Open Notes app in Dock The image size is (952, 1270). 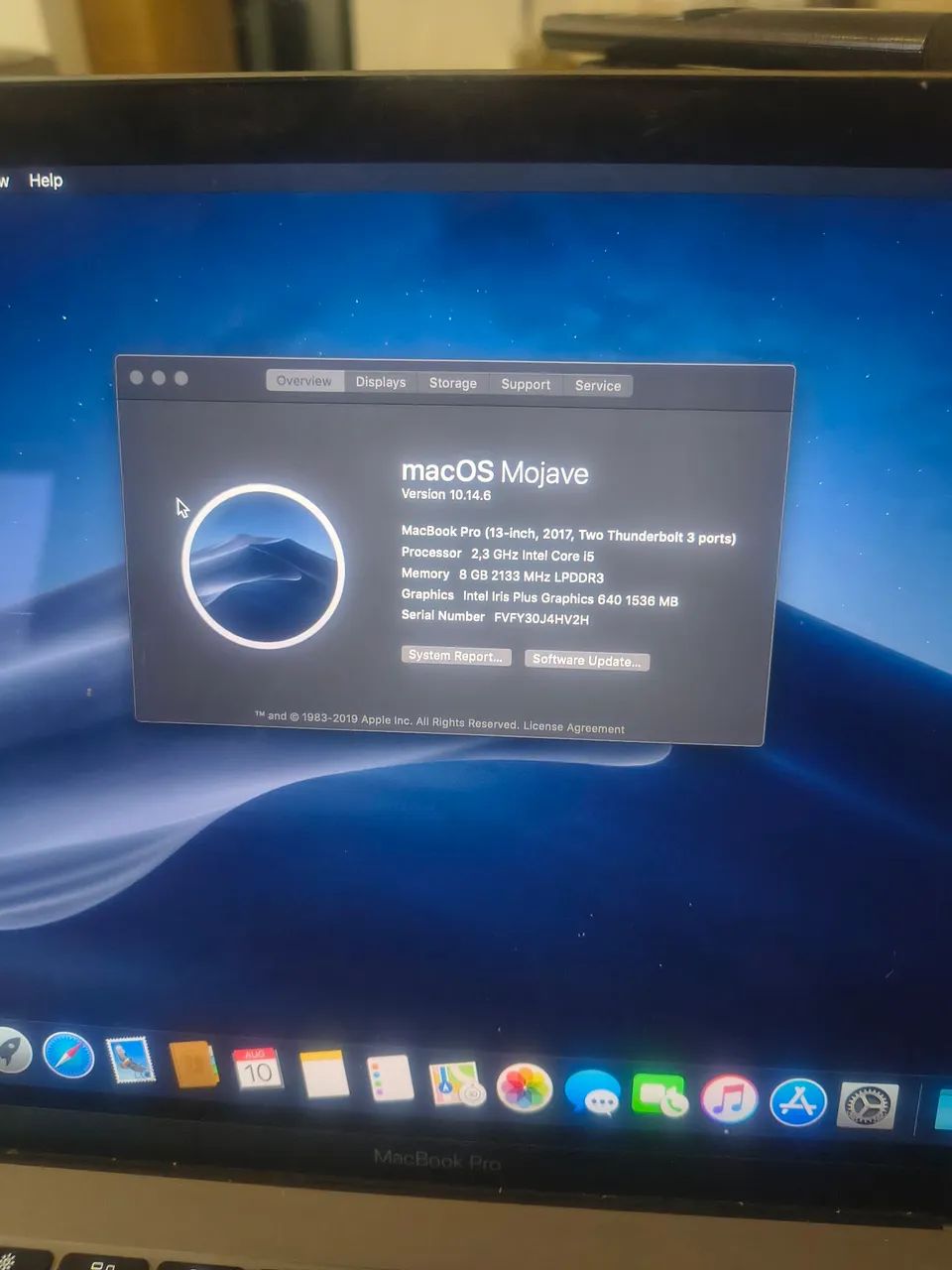click(x=324, y=1074)
